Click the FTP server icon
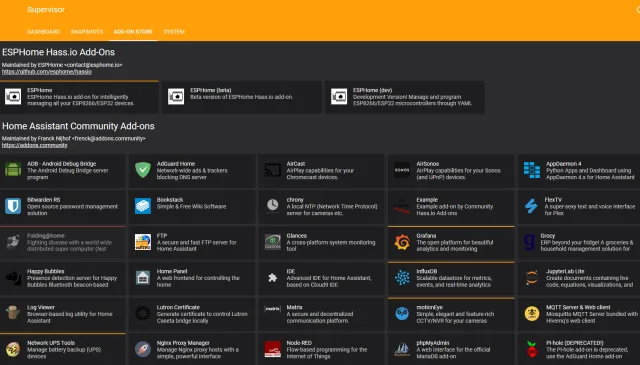 [x=143, y=242]
